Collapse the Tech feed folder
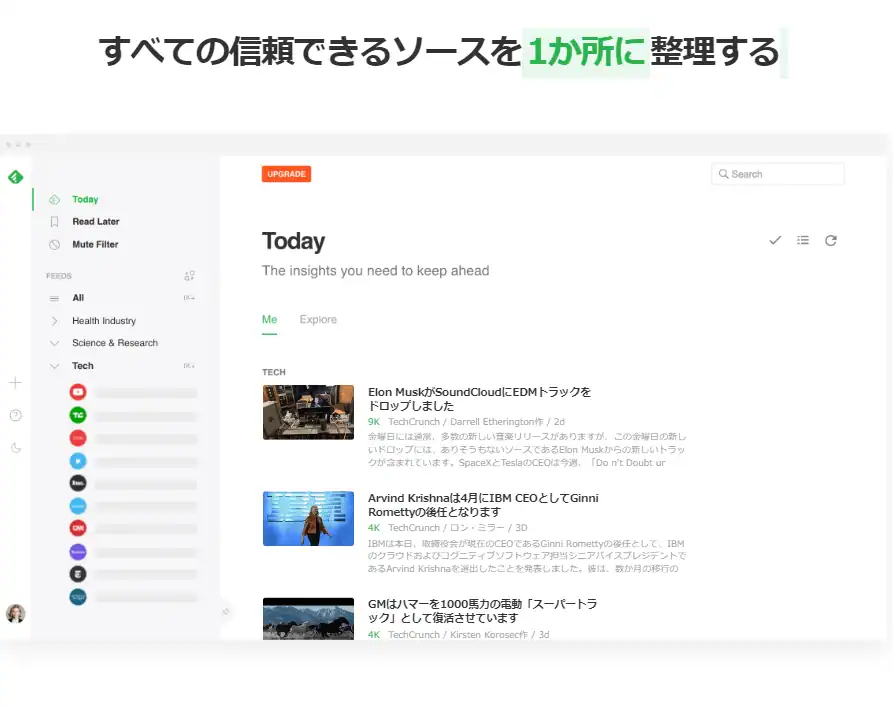Viewport: 893px width, 708px height. (x=55, y=366)
